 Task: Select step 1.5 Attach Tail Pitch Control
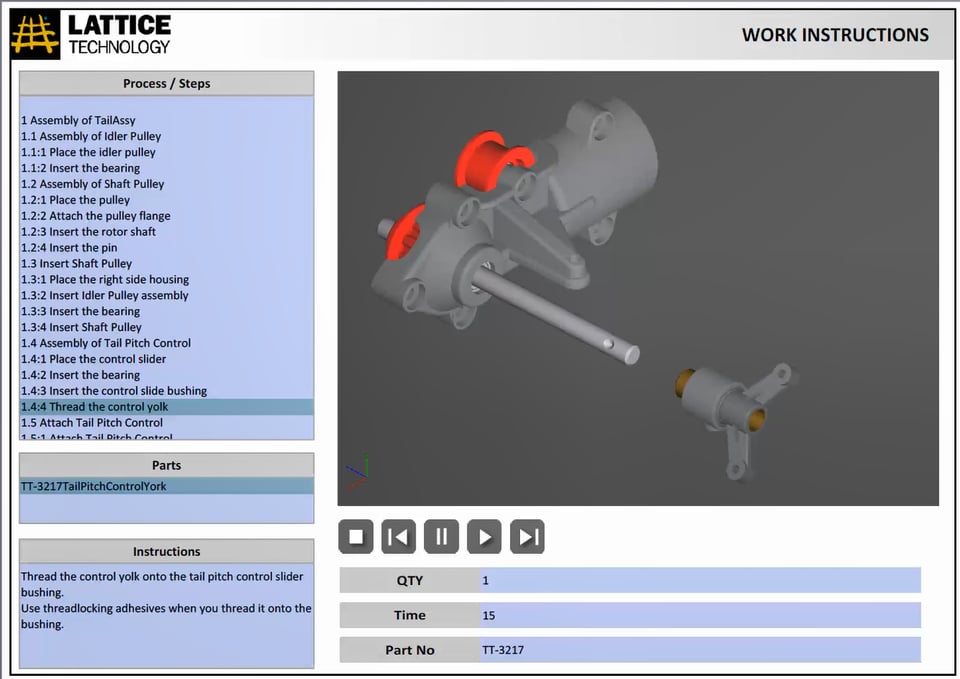92,422
